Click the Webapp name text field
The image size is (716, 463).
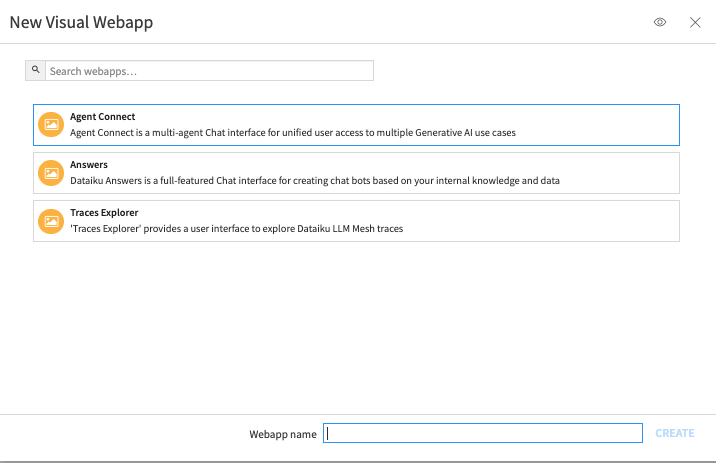click(483, 433)
